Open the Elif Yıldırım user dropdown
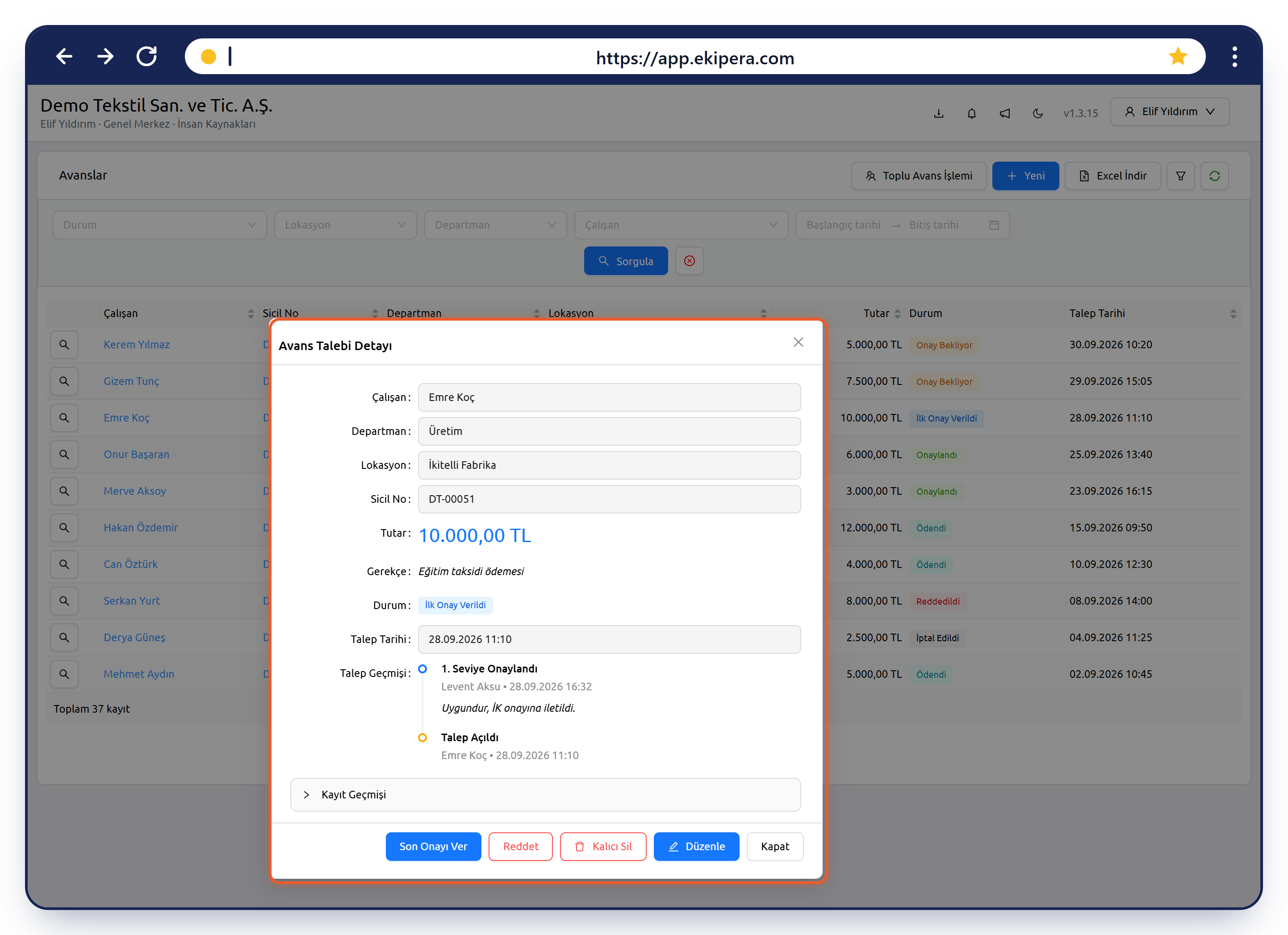The height and width of the screenshot is (935, 1288). click(1170, 112)
